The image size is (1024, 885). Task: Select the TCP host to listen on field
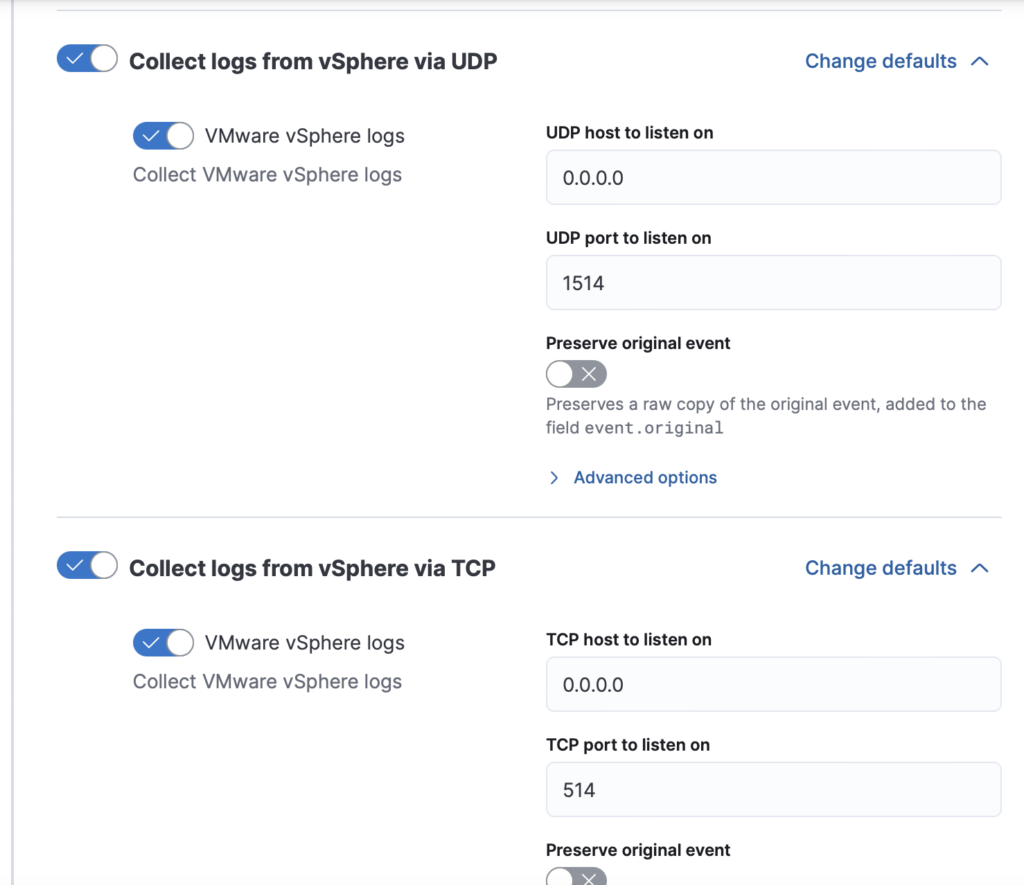coord(773,683)
